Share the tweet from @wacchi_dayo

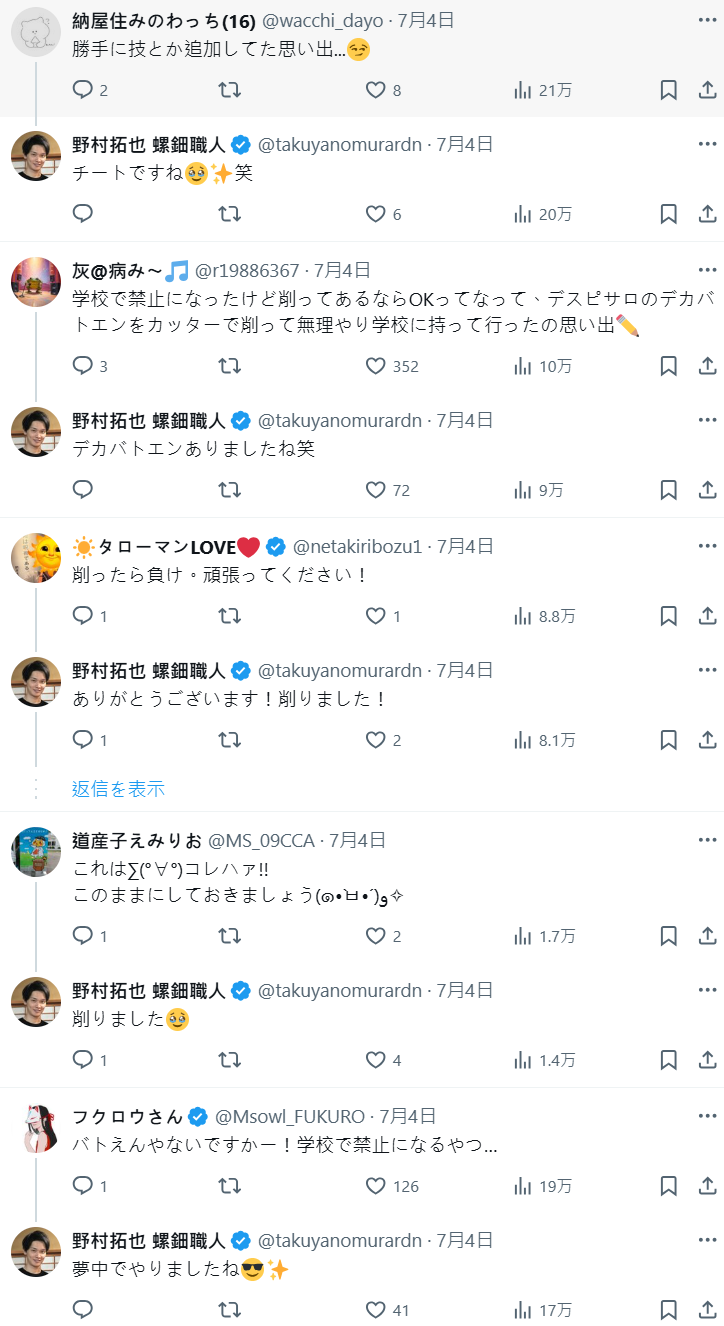[x=706, y=90]
